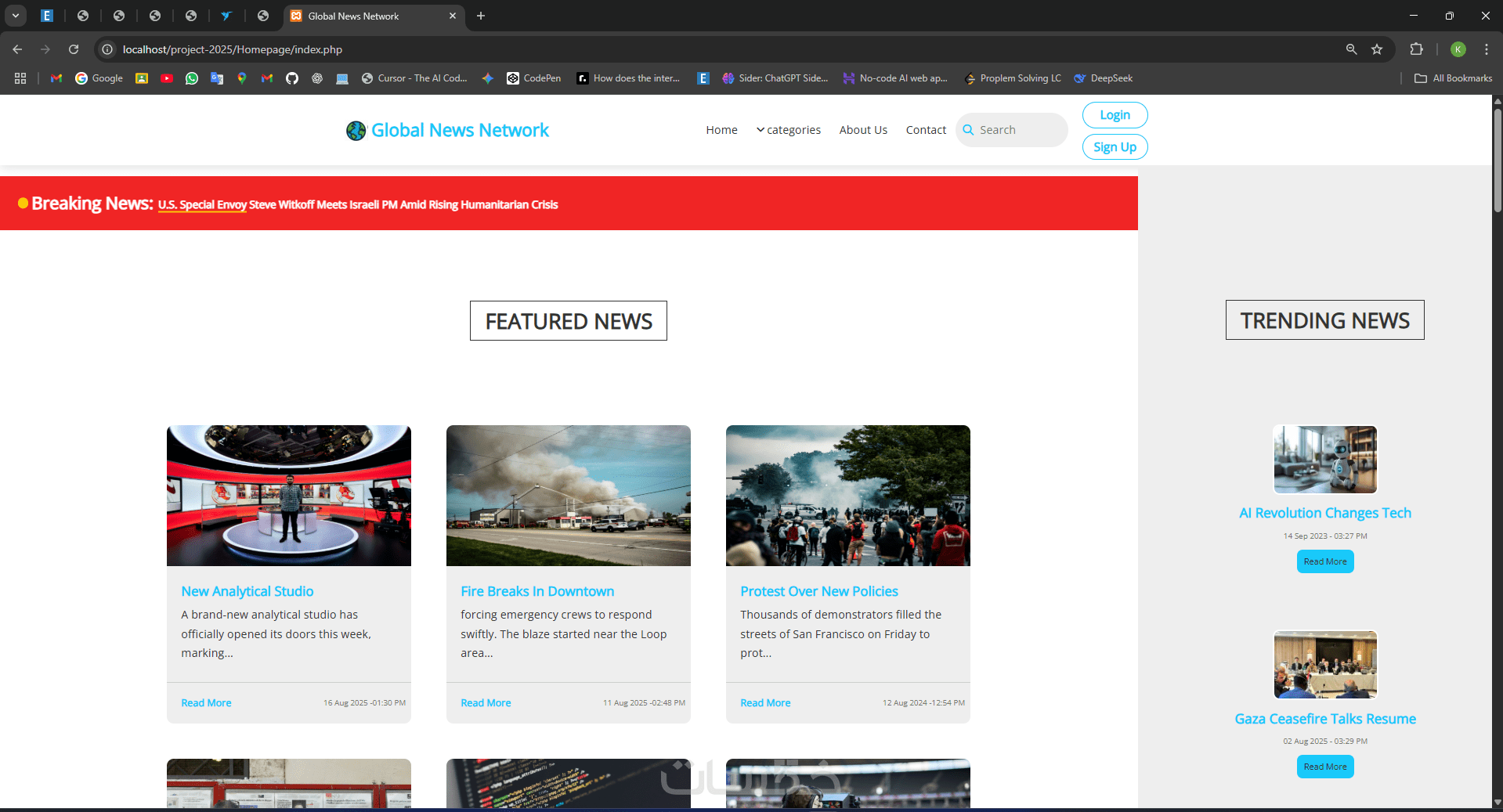Viewport: 1503px width, 812px height.
Task: Open the Chrome profile avatar
Action: click(1458, 49)
